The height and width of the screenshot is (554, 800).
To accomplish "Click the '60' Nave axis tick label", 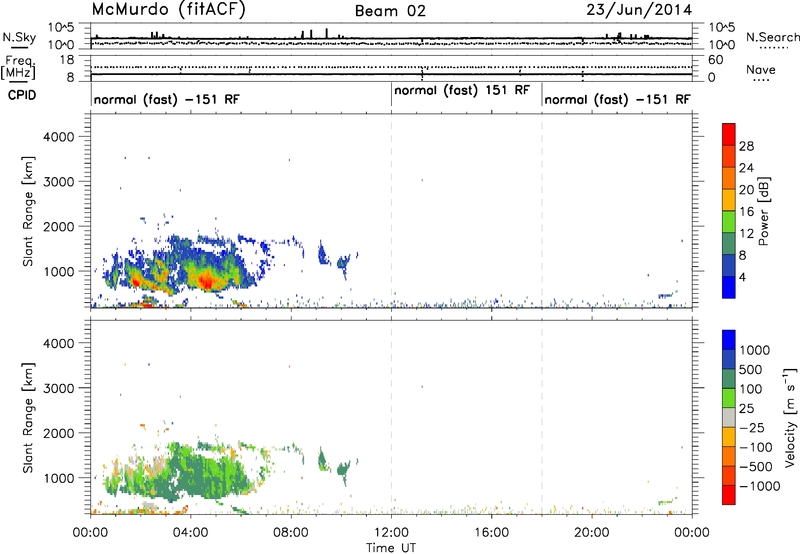I will coord(715,60).
